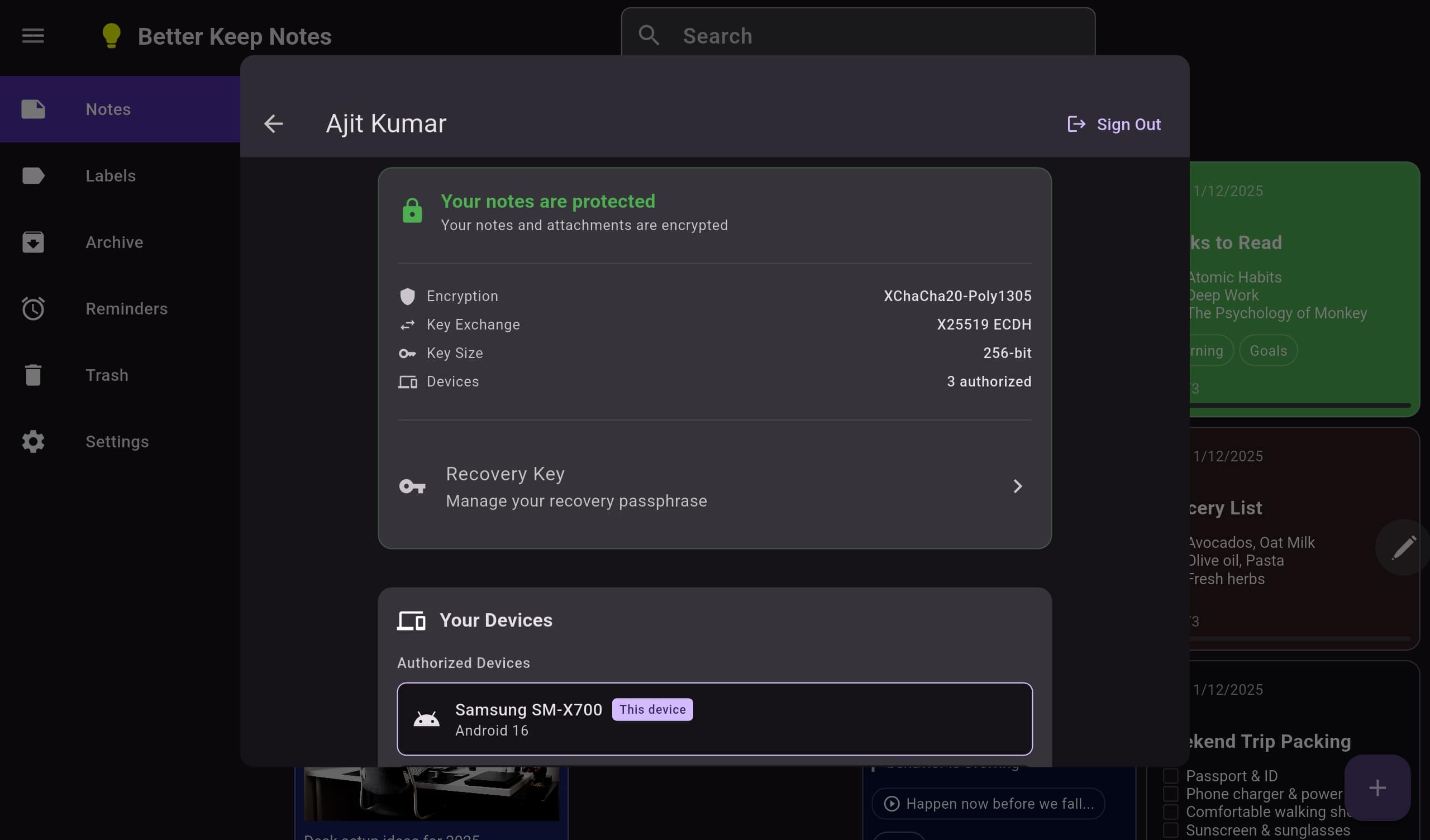Image resolution: width=1430 pixels, height=840 pixels.
Task: Open Reminders using the clock icon
Action: (x=33, y=308)
